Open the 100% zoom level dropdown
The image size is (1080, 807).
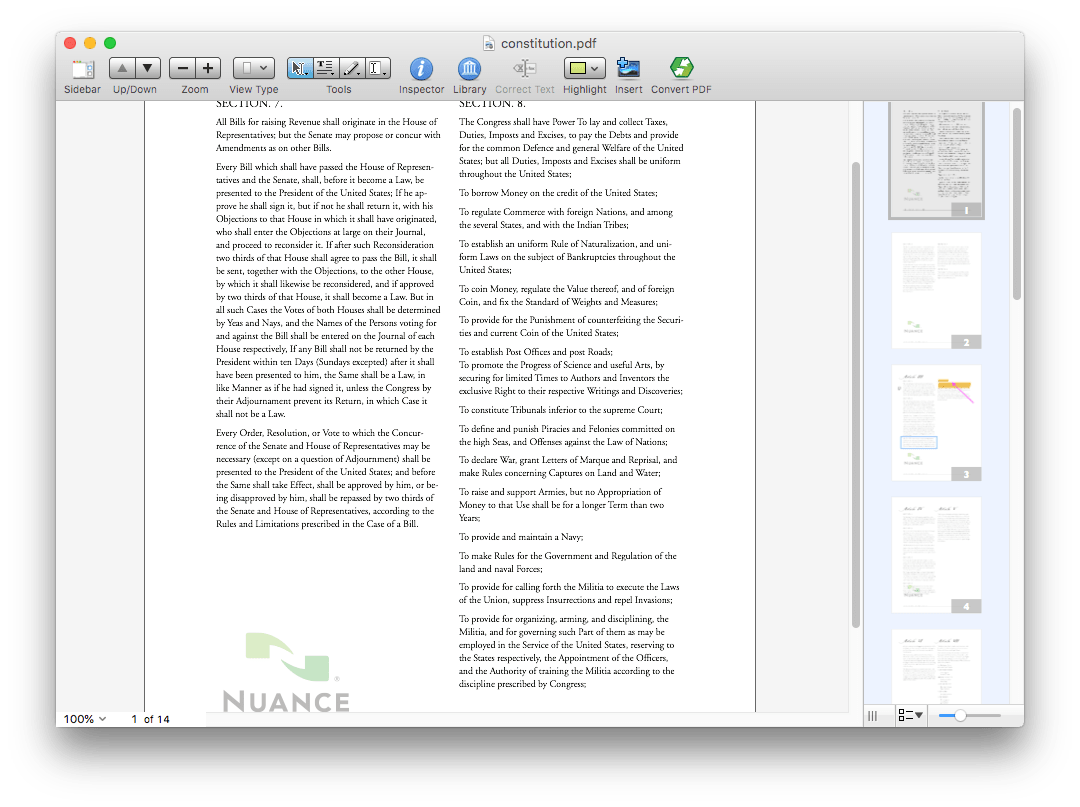85,719
